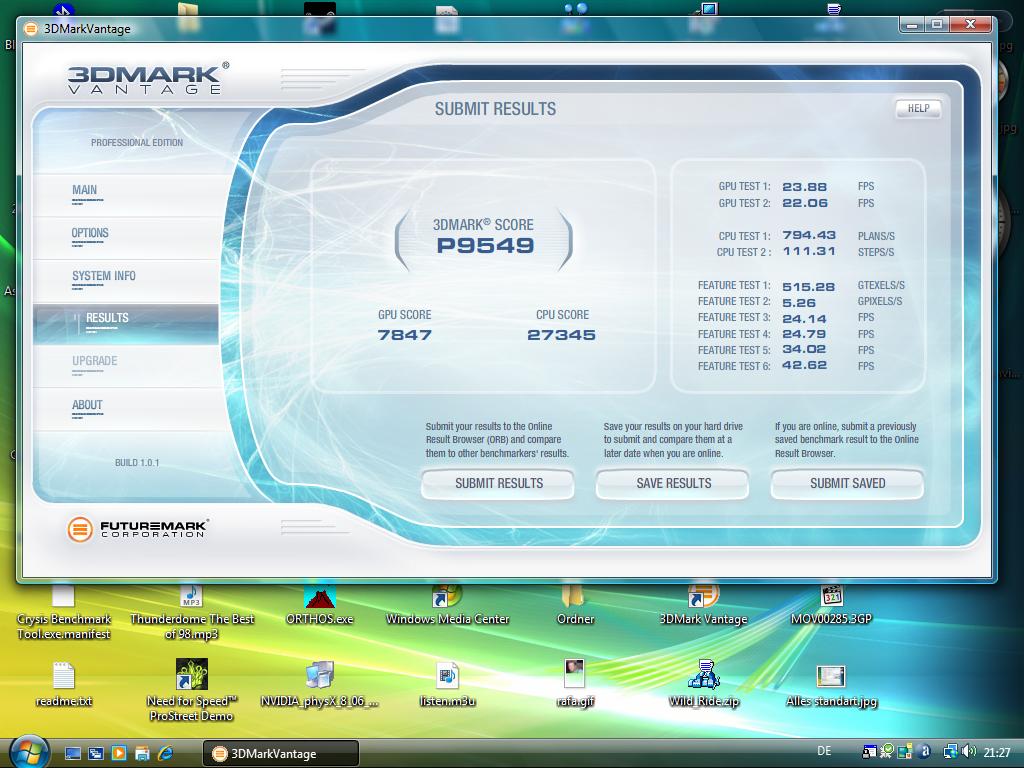Select the RESULTS sidebar item
This screenshot has width=1024, height=768.
coord(125,323)
